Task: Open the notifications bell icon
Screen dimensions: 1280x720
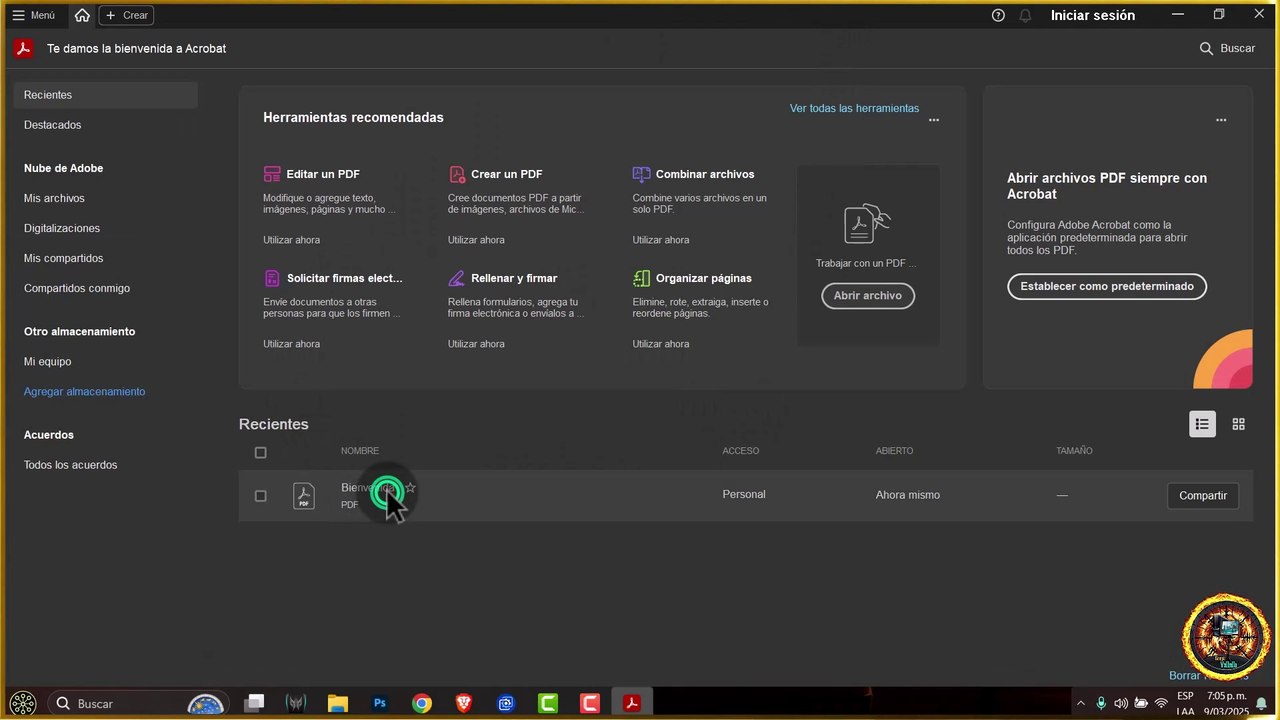Action: 1025,15
